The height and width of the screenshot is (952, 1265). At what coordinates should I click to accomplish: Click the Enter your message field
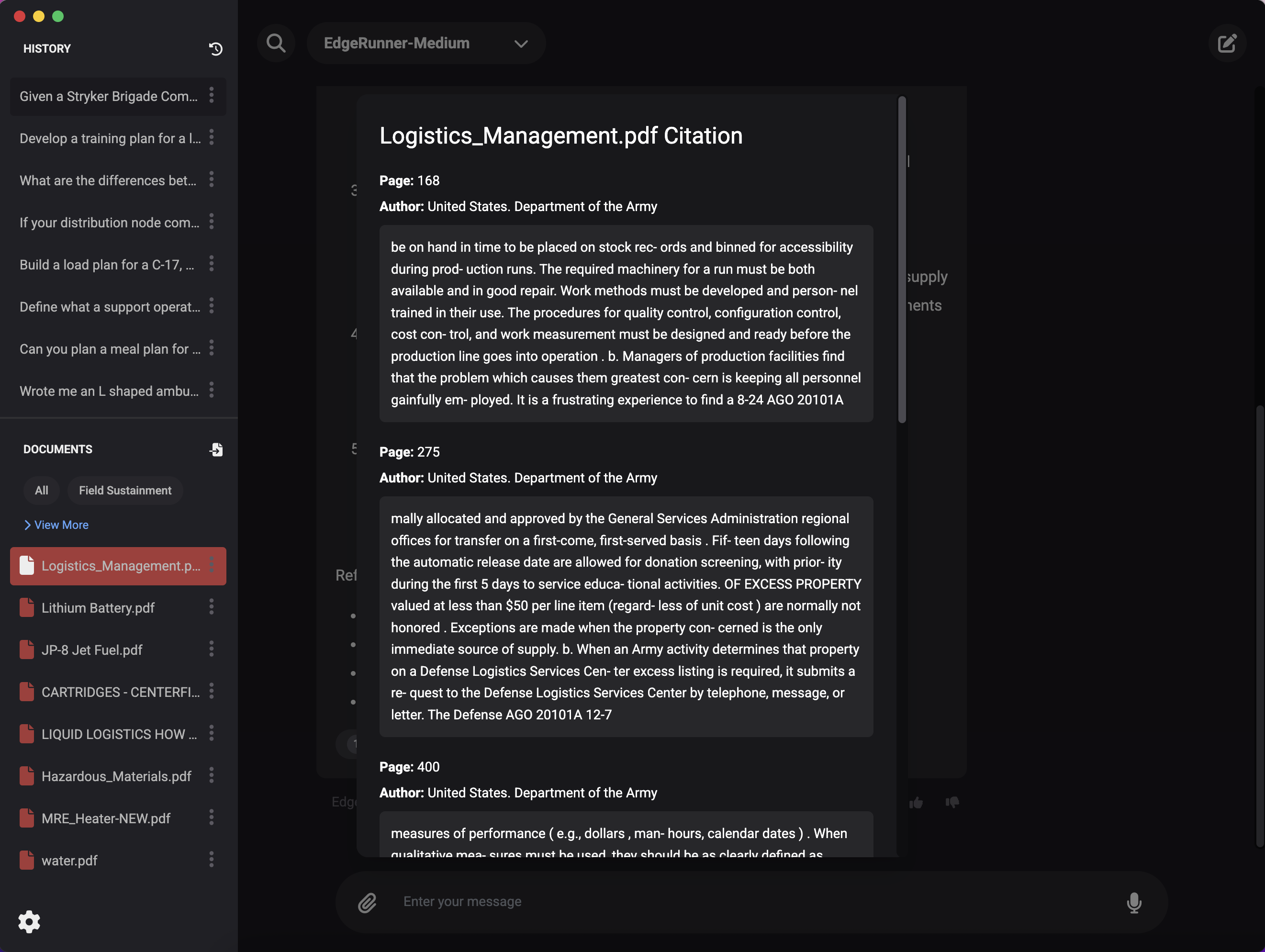pos(743,902)
